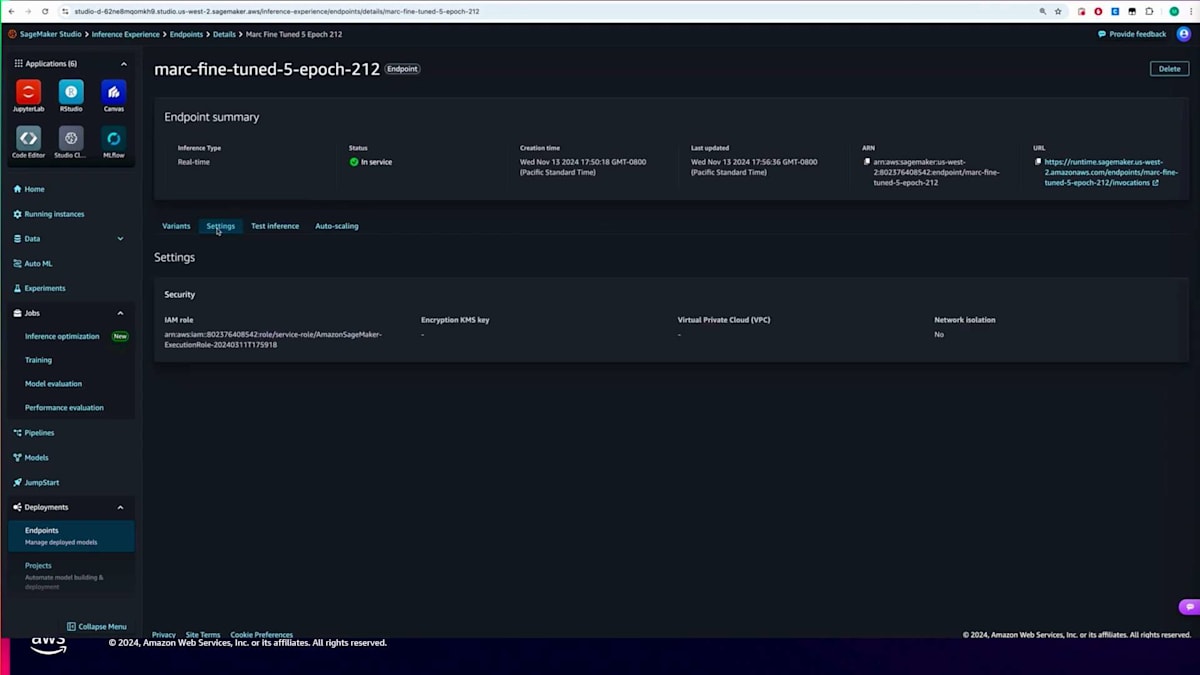Screen dimensions: 1200x675
Task: Launch the Code Editor application
Action: click(x=28, y=143)
